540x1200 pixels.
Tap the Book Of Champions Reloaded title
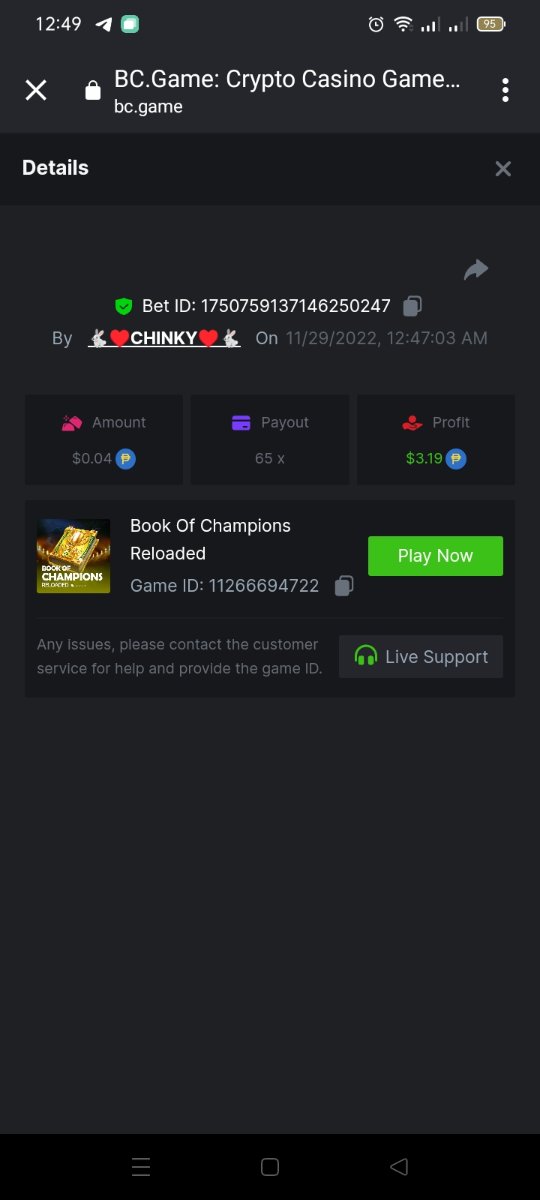(x=210, y=540)
